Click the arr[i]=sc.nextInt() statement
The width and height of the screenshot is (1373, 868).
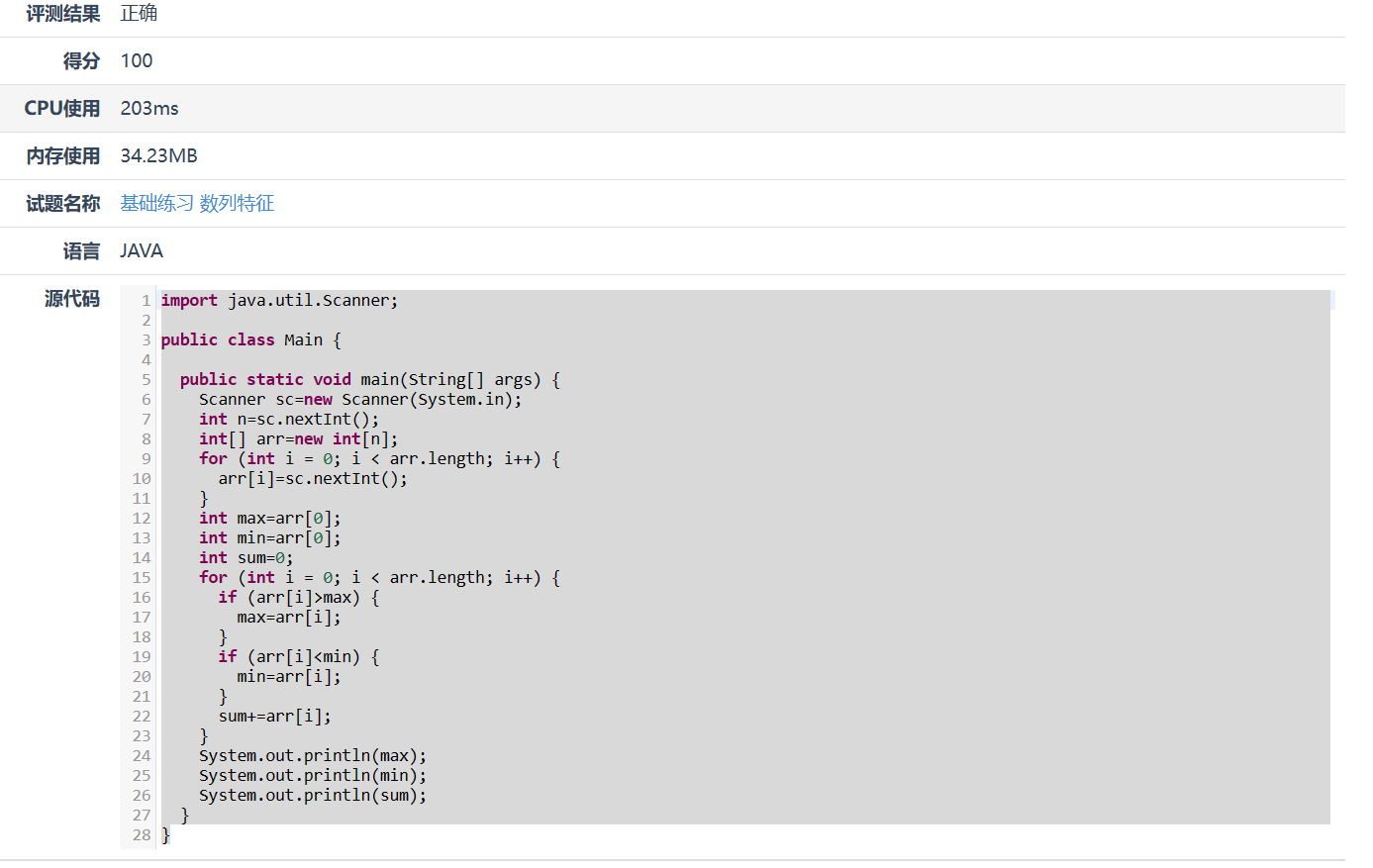(x=312, y=479)
